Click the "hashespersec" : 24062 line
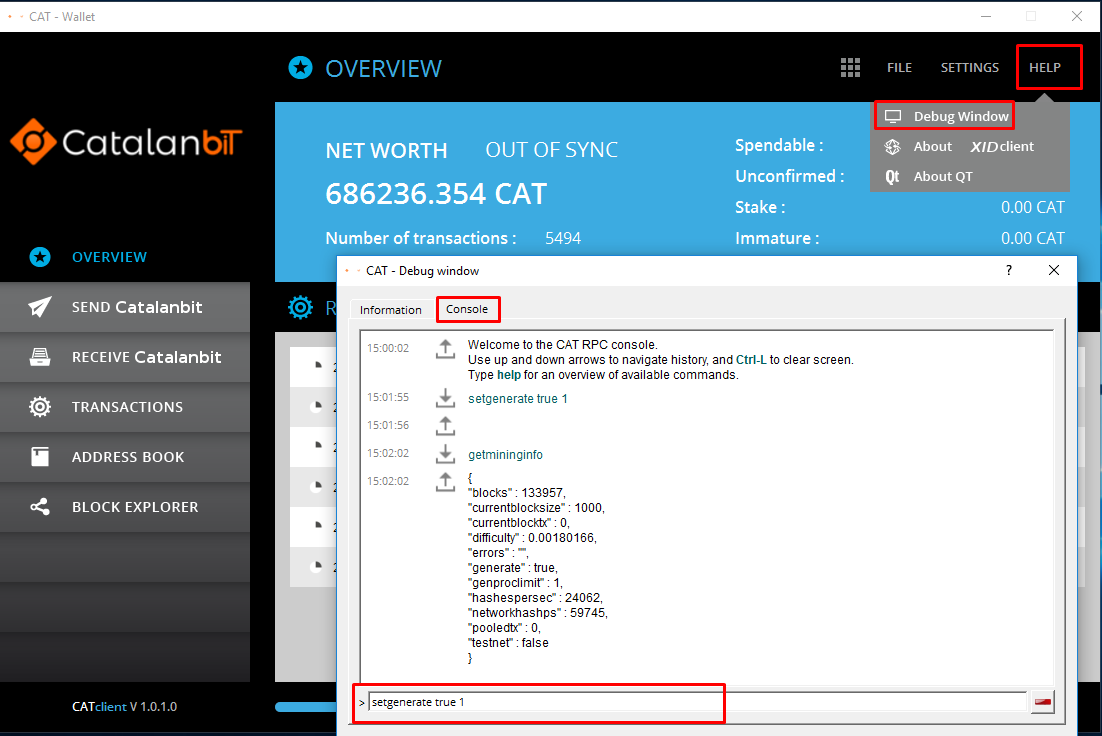The height and width of the screenshot is (736, 1102). (x=536, y=598)
